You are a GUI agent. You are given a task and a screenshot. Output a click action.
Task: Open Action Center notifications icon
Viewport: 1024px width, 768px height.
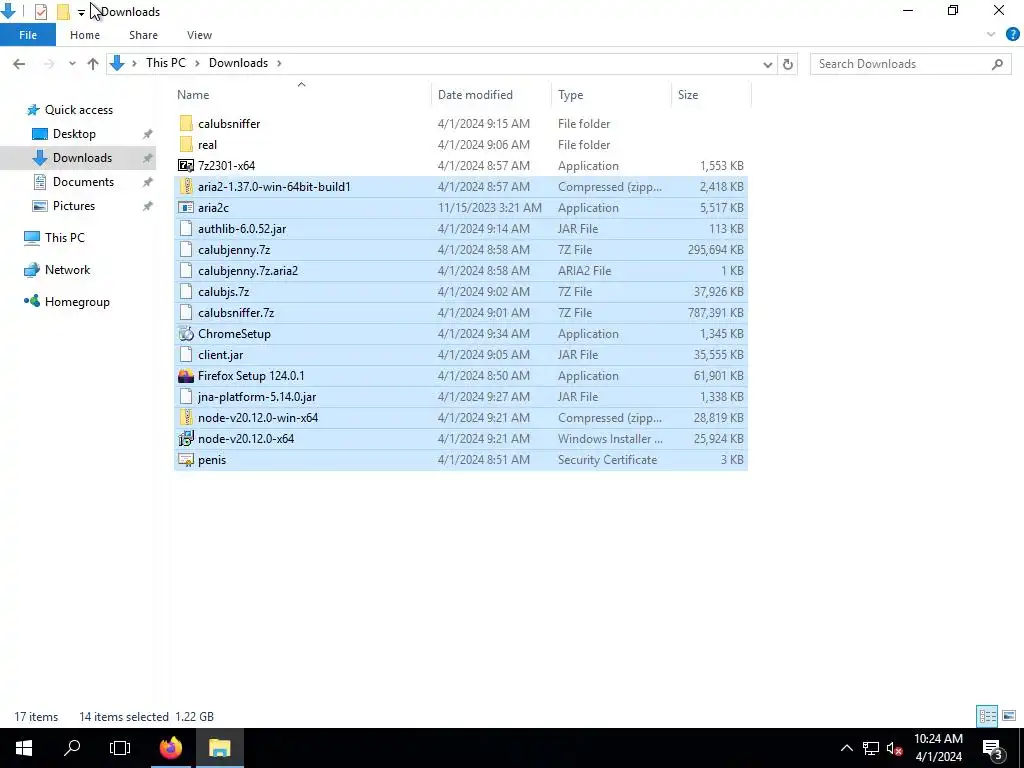992,748
